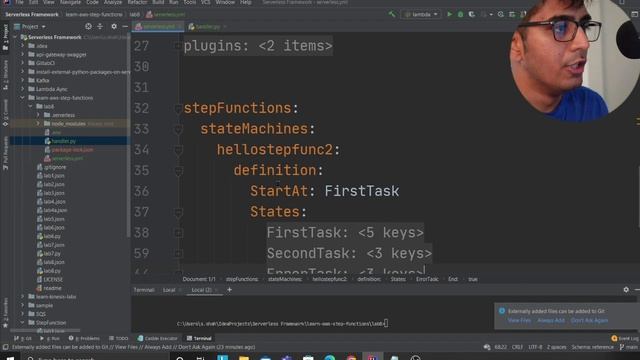Screen dimensions: 640x360
Task: Fold the stateMachines block at line 33
Action: coord(178,129)
